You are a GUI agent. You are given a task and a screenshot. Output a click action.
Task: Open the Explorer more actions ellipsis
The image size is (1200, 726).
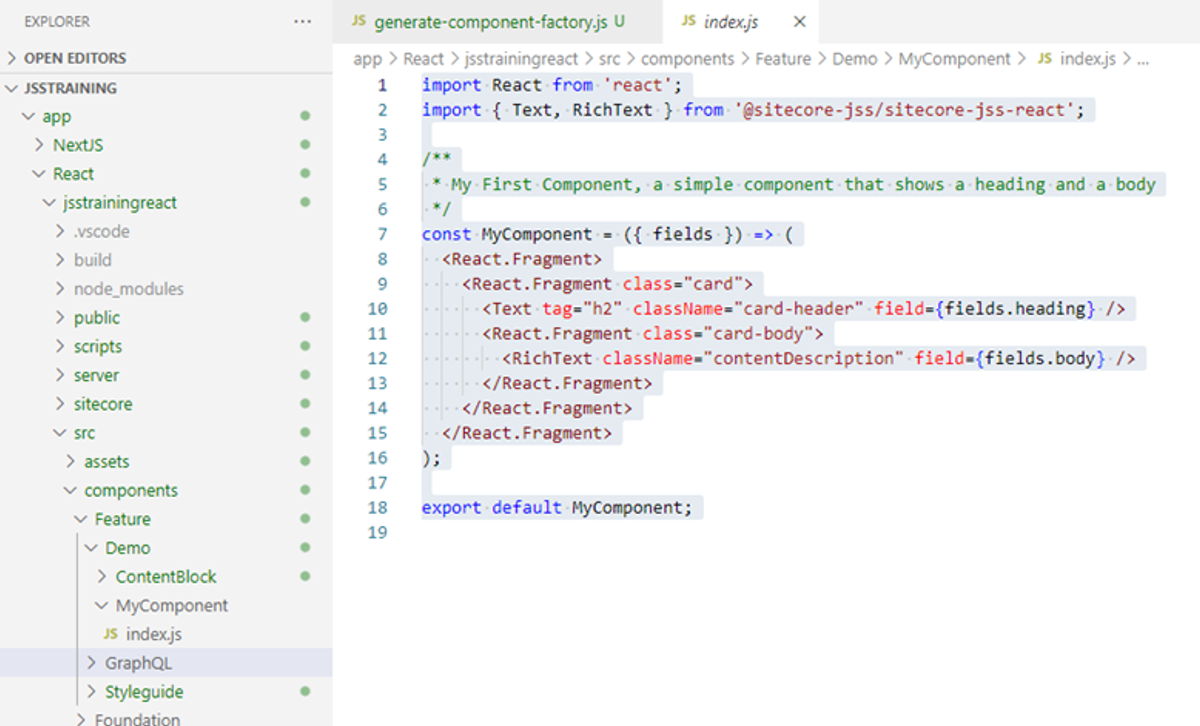303,21
